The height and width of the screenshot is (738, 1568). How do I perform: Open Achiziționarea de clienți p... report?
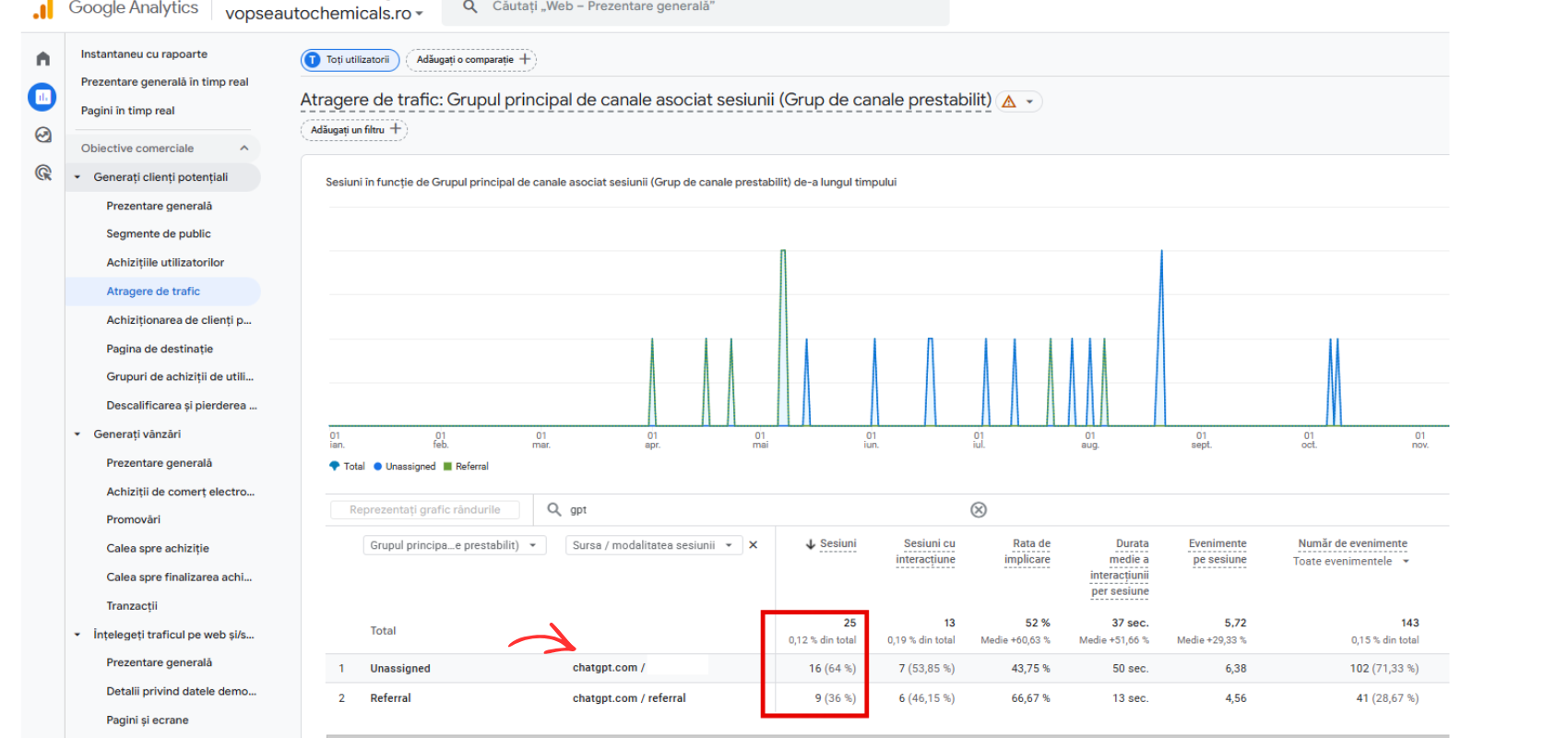coord(179,320)
